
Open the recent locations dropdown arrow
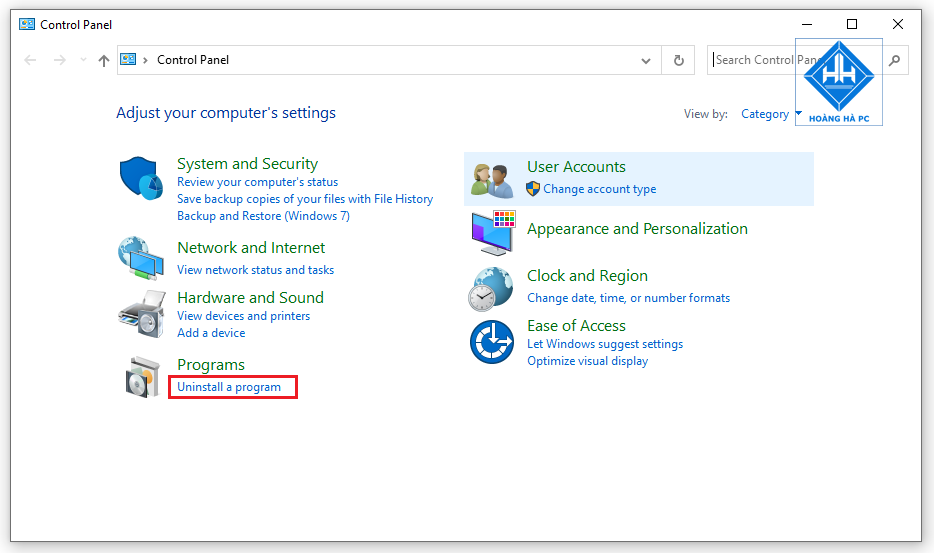pos(83,60)
